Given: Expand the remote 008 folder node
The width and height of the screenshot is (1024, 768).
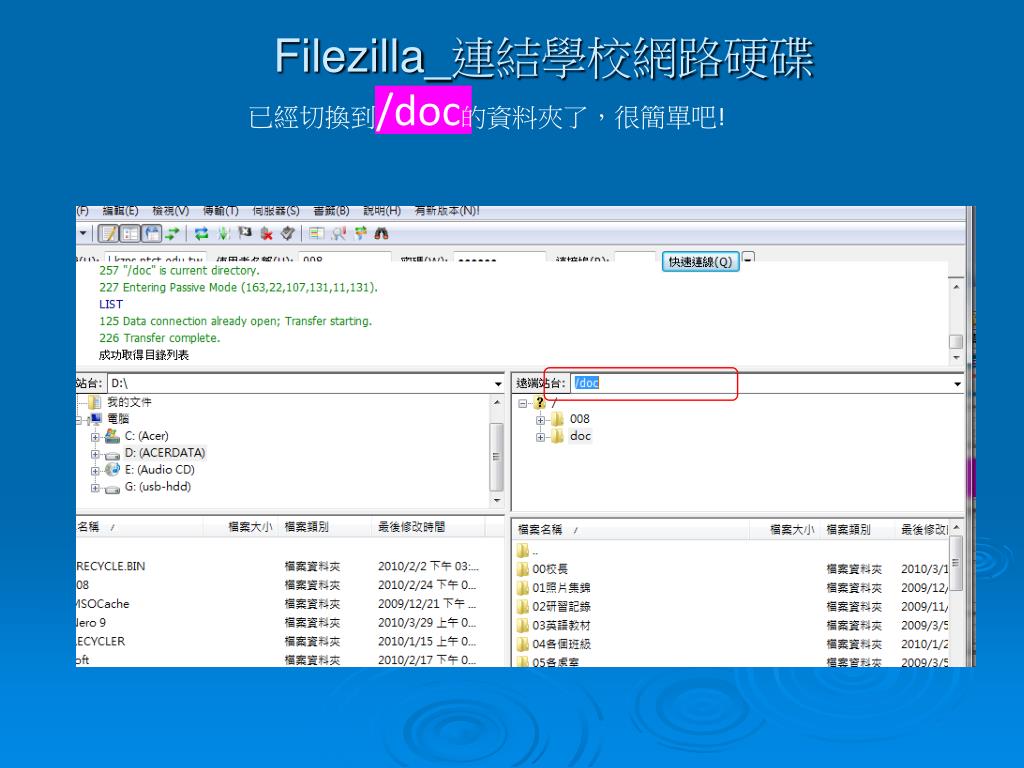Looking at the screenshot, I should [x=540, y=420].
